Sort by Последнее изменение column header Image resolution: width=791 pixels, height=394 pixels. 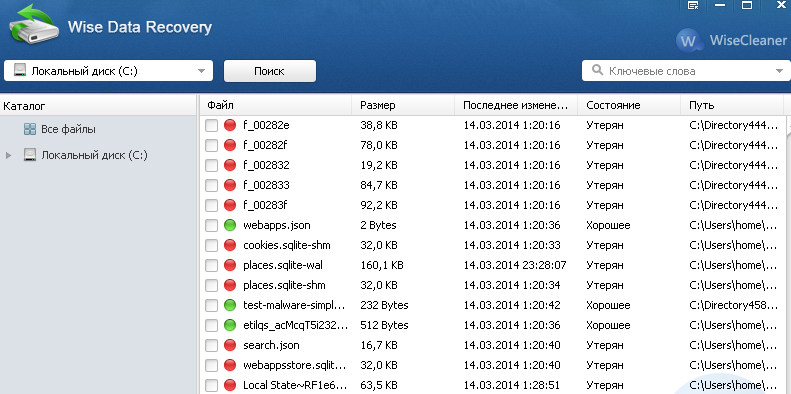[x=516, y=105]
